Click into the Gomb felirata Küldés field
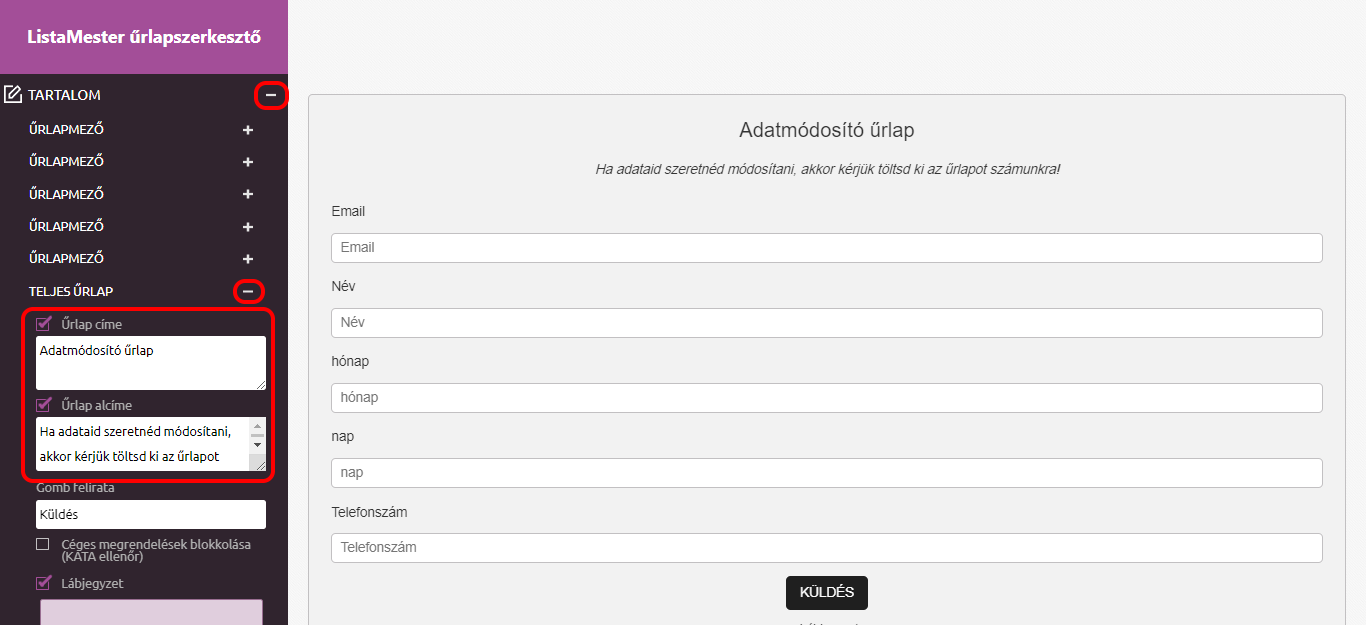 tap(151, 514)
